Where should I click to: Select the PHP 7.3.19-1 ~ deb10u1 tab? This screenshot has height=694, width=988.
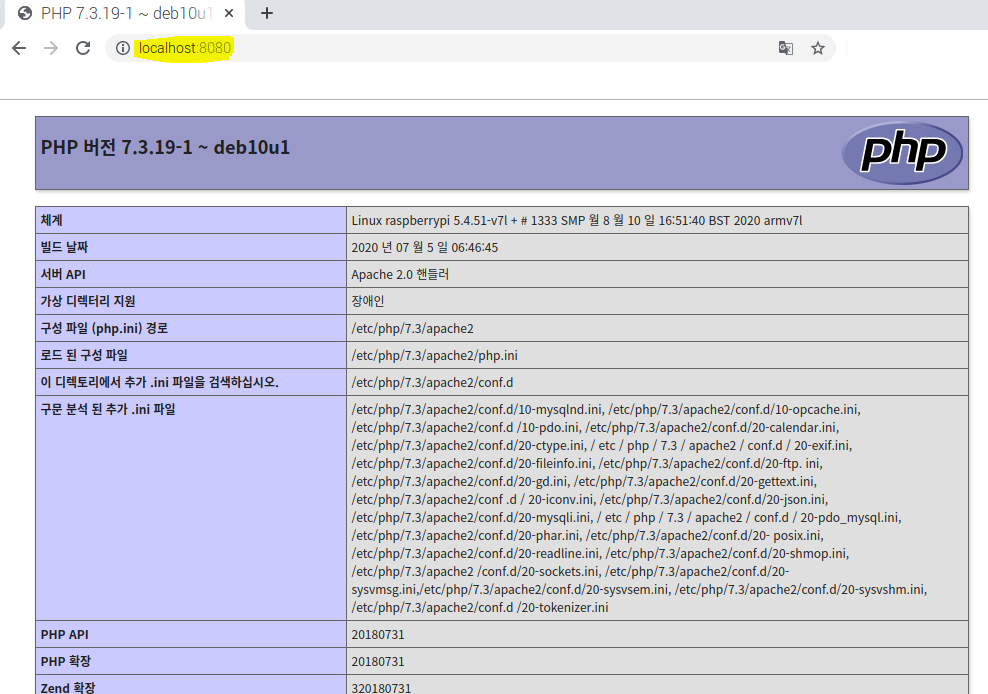tap(125, 13)
